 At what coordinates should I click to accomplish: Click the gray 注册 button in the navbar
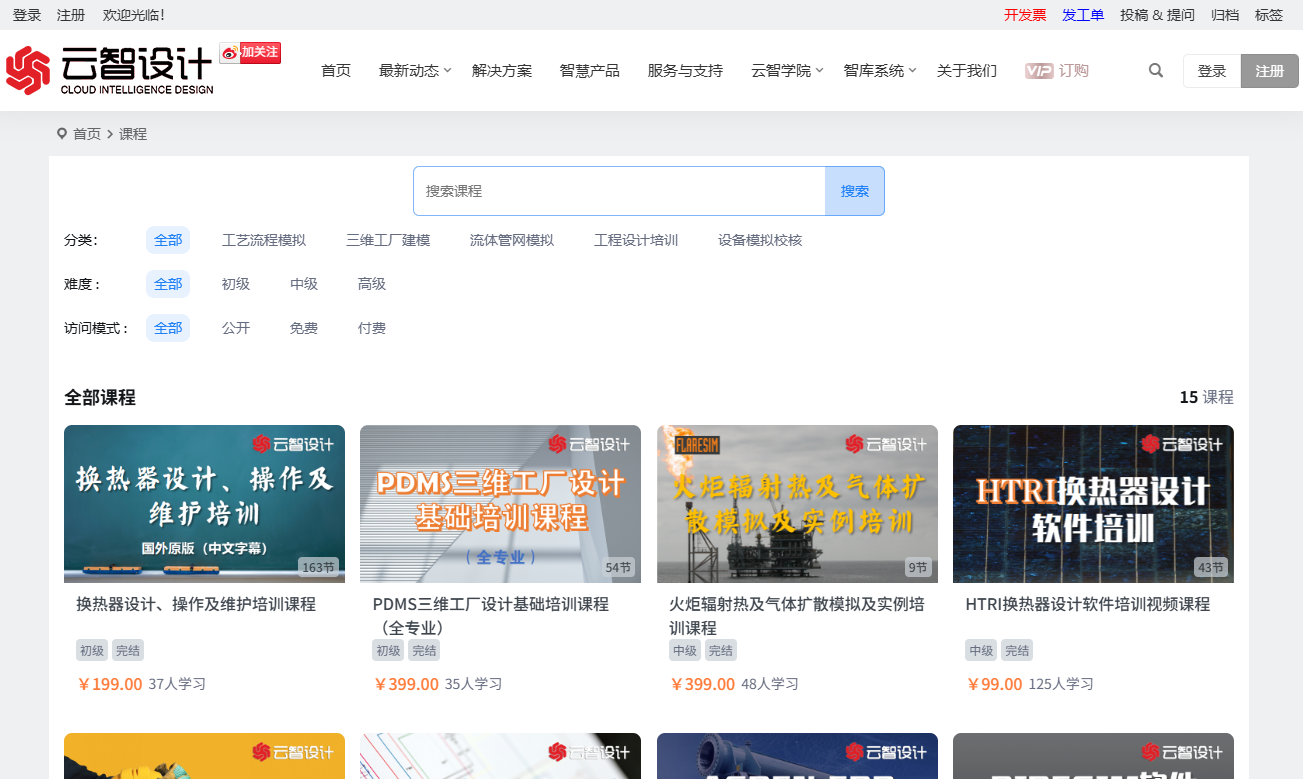point(1270,71)
